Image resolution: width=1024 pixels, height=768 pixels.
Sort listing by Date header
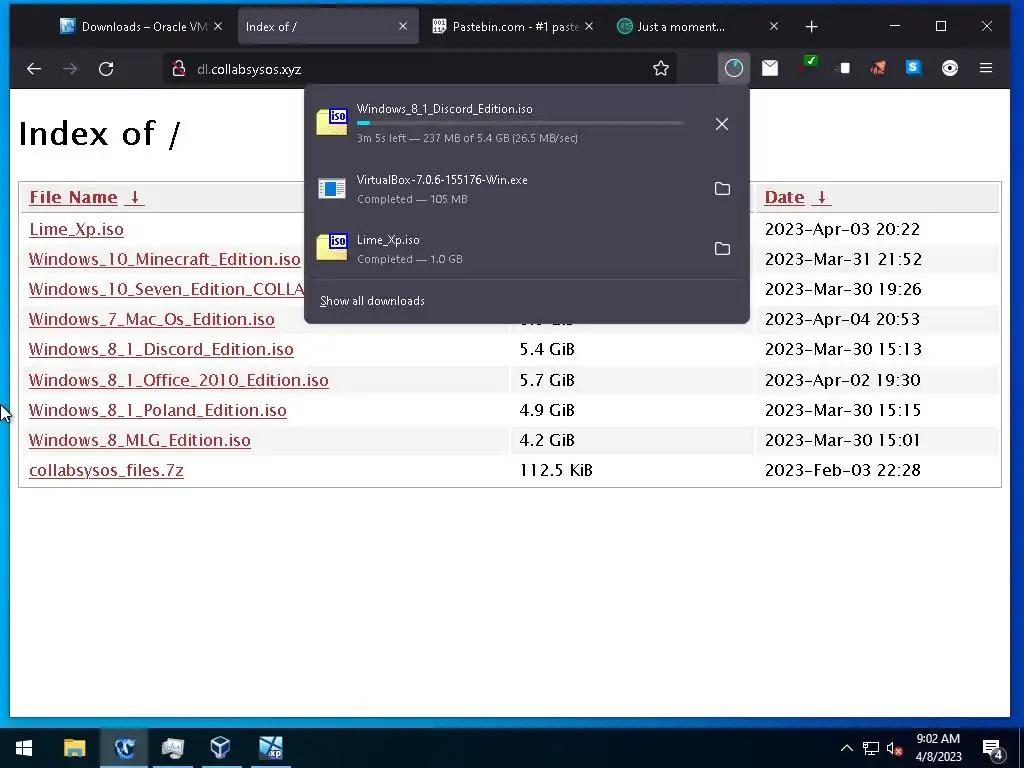[x=784, y=197]
